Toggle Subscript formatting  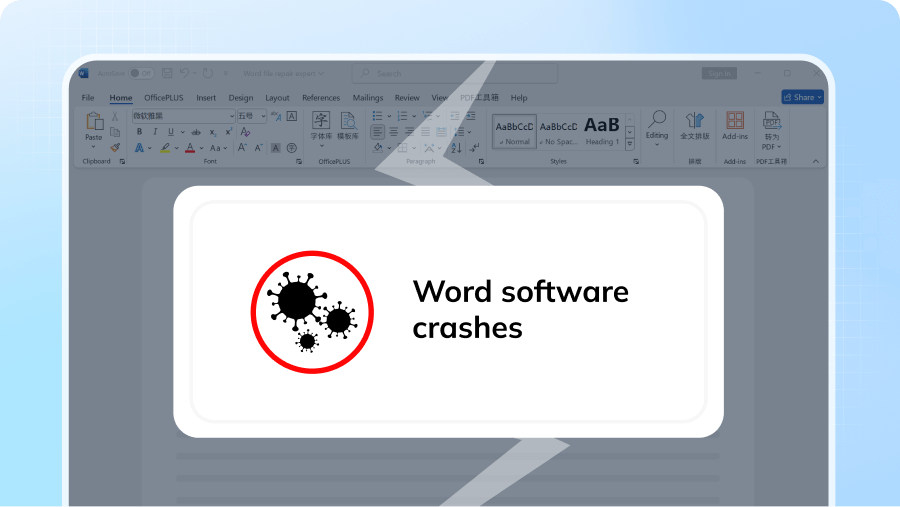tap(212, 132)
